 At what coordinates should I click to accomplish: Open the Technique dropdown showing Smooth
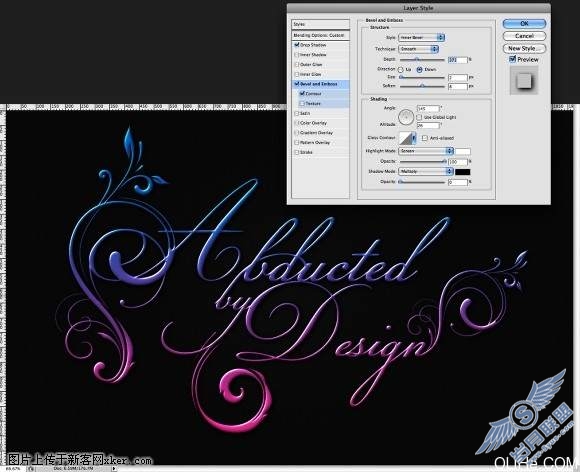point(418,49)
